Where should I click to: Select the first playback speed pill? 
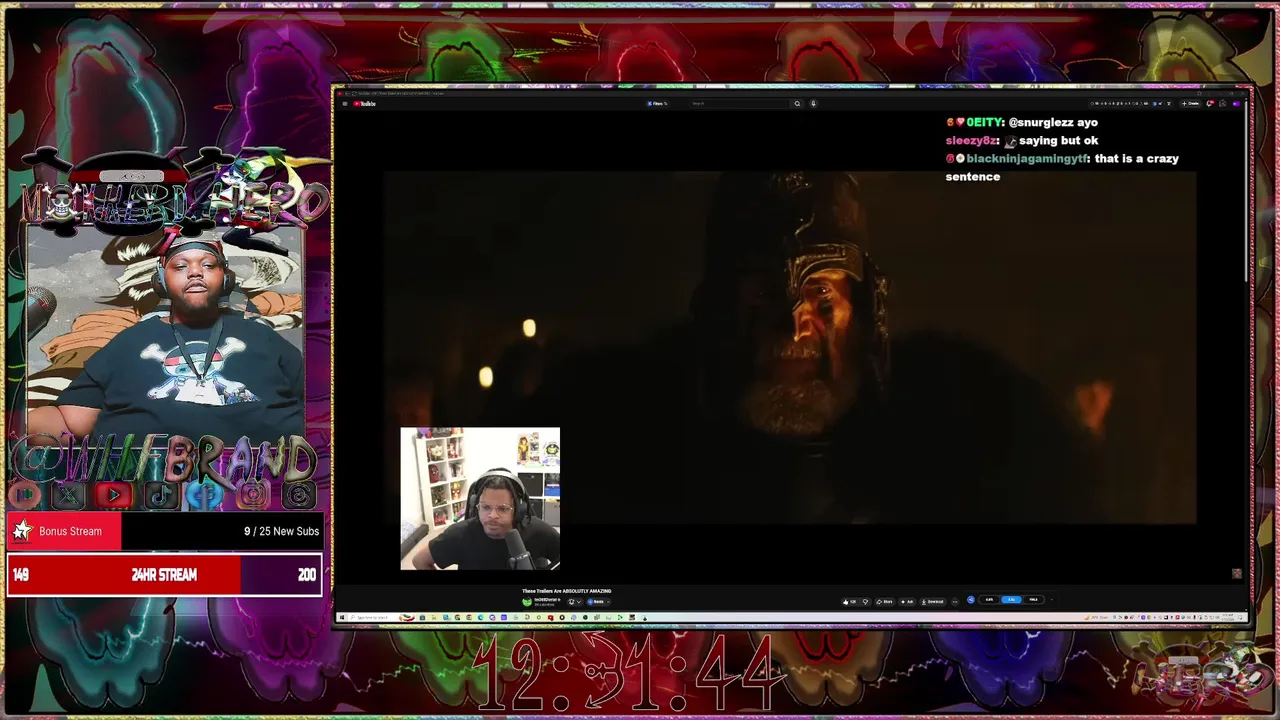pos(989,600)
